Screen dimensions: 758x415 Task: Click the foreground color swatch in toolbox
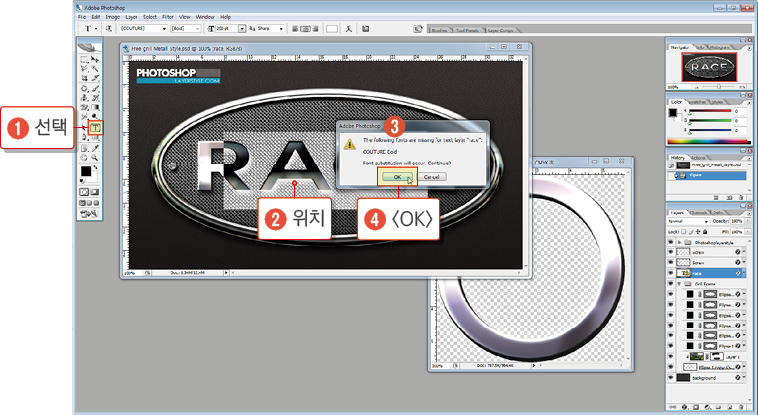pos(86,171)
